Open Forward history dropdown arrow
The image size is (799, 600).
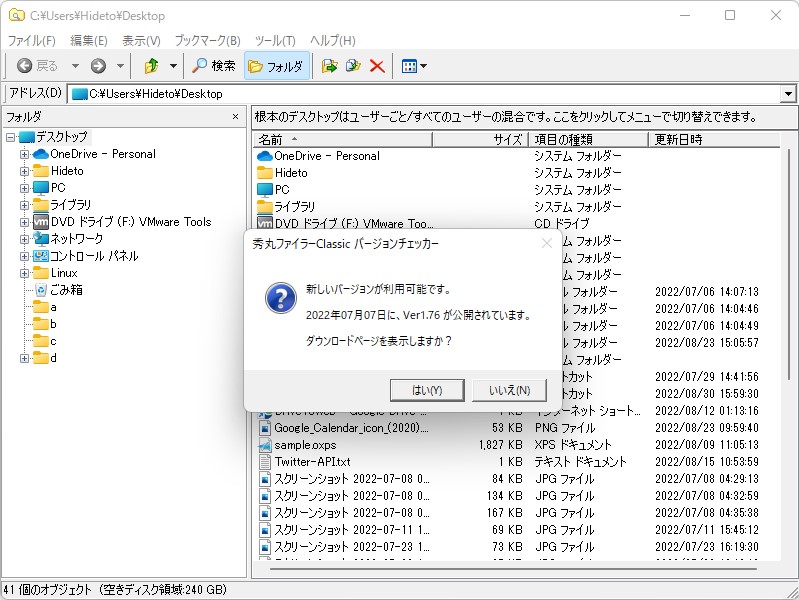click(x=120, y=66)
